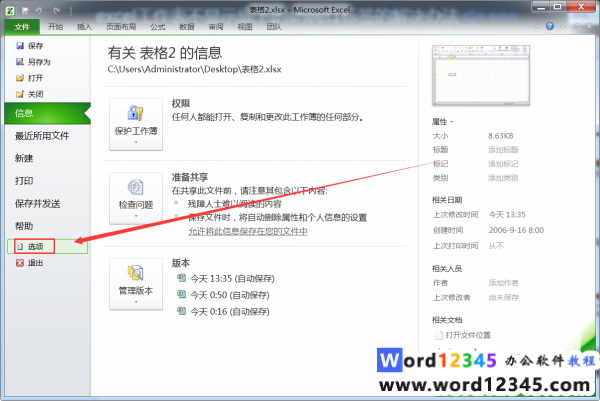Click the file size value 8.63KB
The image size is (600, 401).
pos(501,136)
